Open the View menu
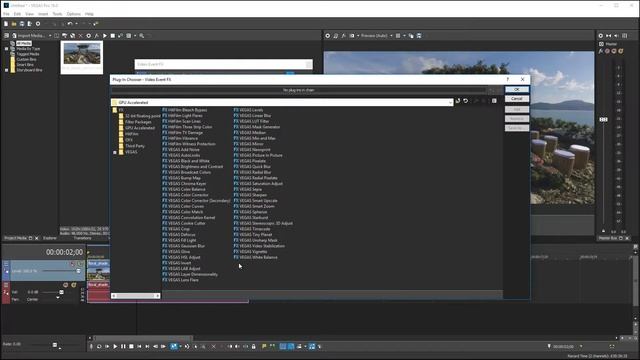This screenshot has height=360, width=640. (x=29, y=14)
